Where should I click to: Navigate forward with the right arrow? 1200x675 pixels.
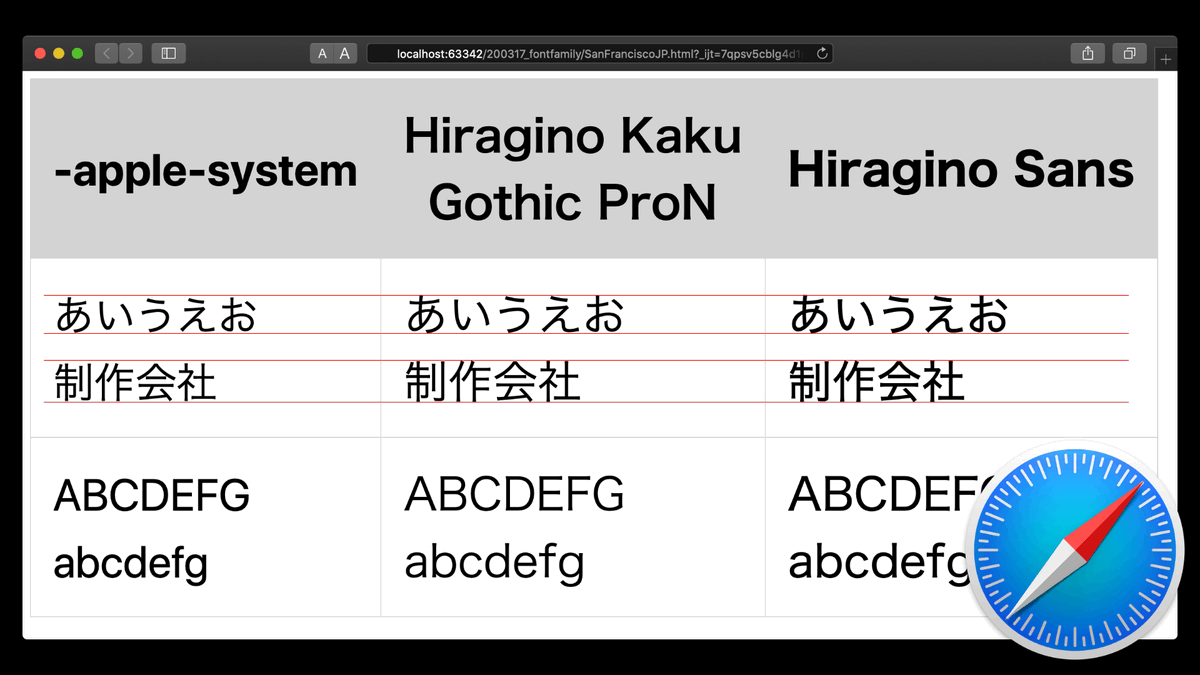coord(130,54)
